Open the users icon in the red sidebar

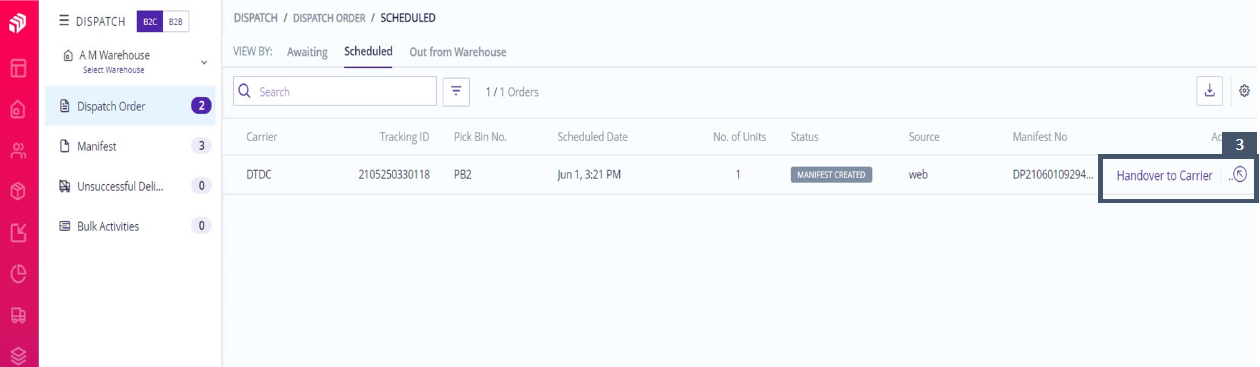pos(18,151)
